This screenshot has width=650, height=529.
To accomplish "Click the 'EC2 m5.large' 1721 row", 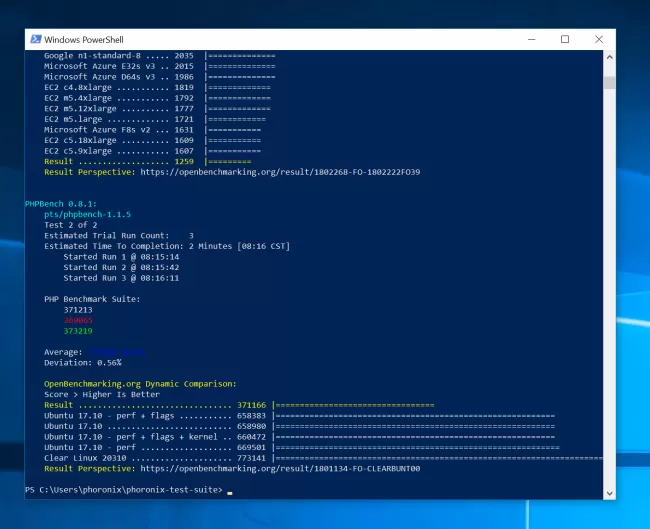I will pos(155,119).
